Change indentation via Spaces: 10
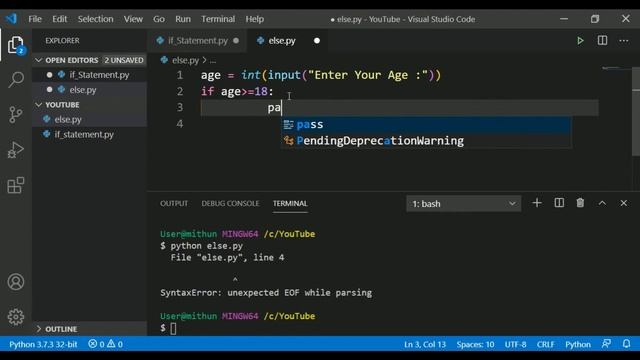 point(475,344)
